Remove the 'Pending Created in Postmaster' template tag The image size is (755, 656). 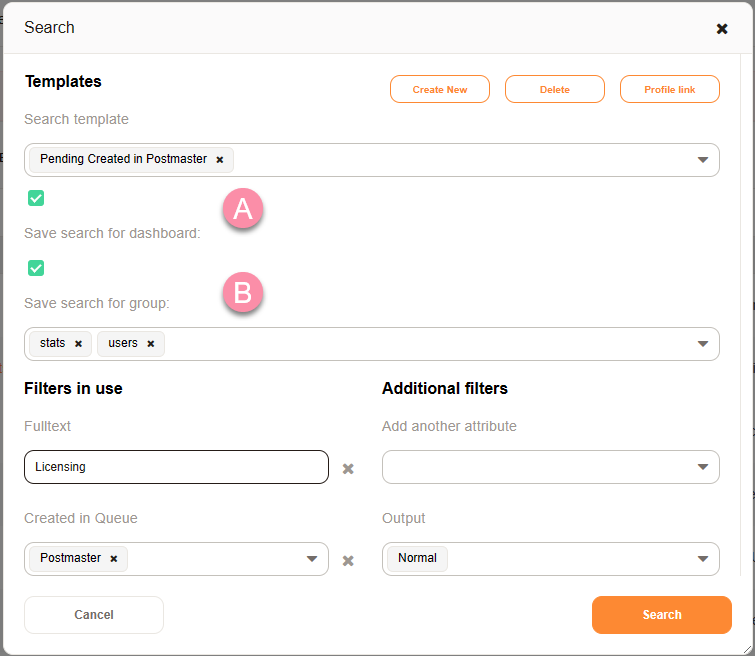(x=220, y=159)
